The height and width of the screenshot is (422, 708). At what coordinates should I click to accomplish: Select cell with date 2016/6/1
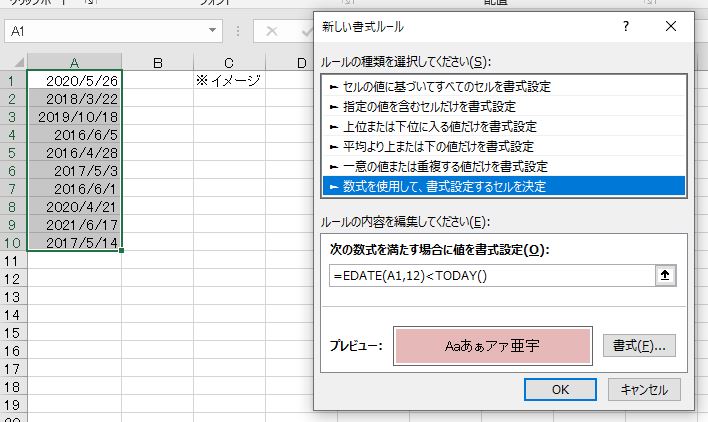[75, 188]
